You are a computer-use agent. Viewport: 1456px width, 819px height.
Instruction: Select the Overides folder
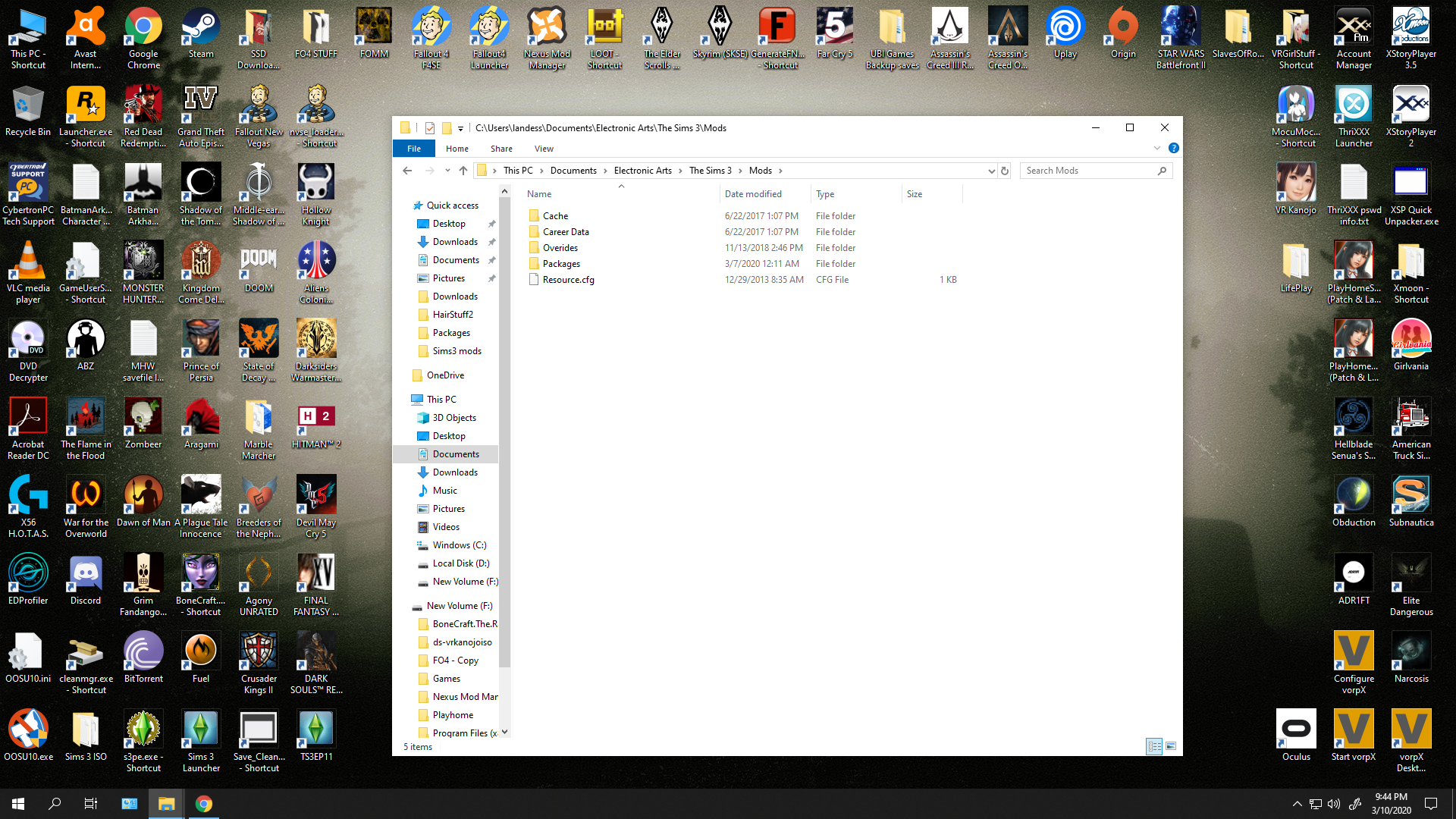coord(560,248)
